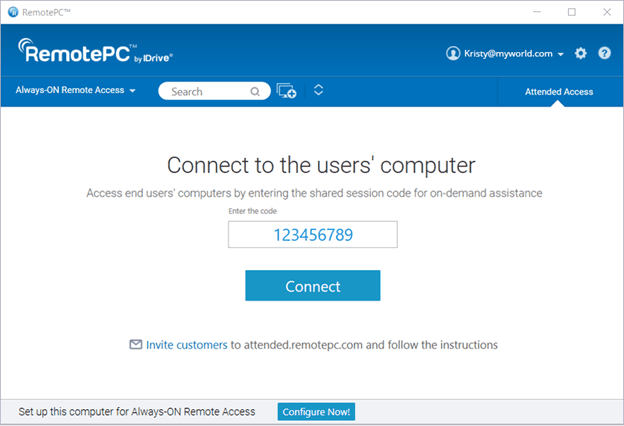Open the Invite customers link

(x=187, y=345)
